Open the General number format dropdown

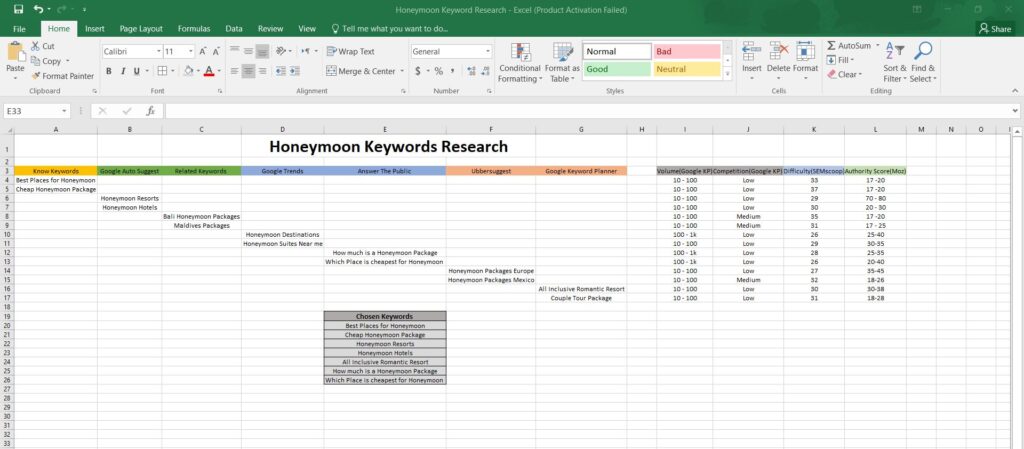[488, 52]
